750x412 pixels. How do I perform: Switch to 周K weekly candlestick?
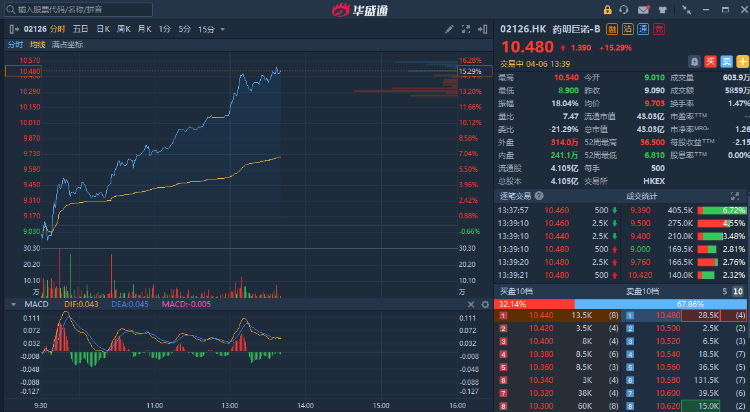pos(124,29)
